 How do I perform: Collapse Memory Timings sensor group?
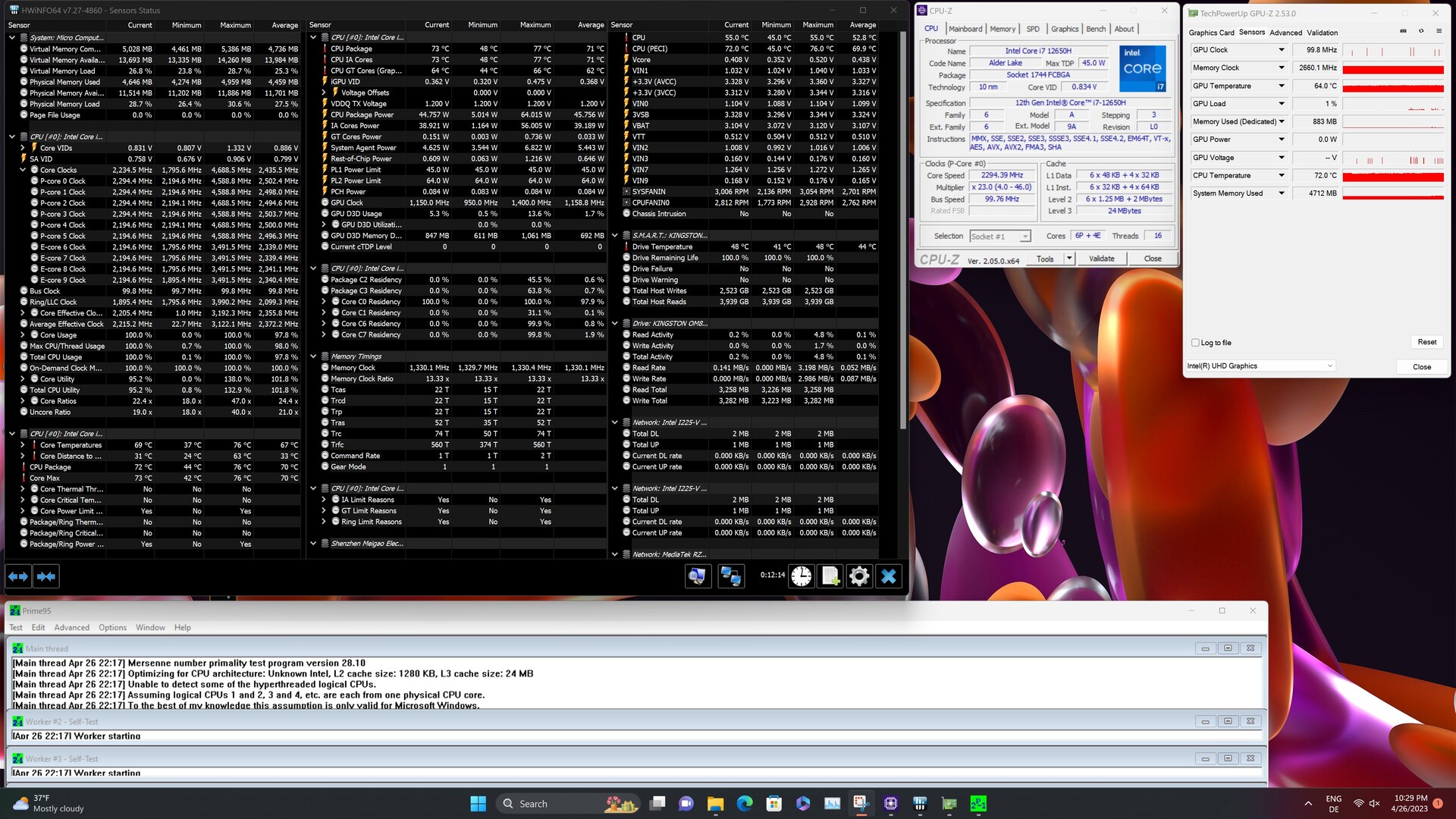point(313,356)
